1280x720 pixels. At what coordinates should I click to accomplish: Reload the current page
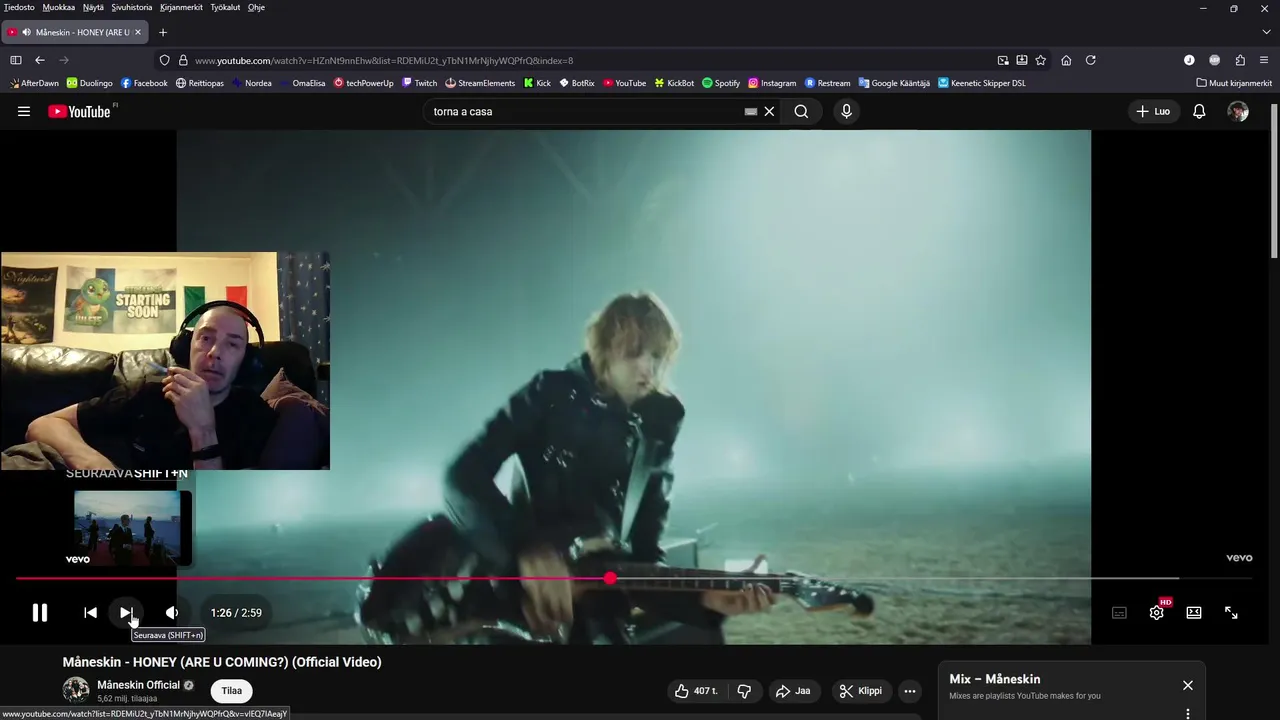pos(1091,60)
